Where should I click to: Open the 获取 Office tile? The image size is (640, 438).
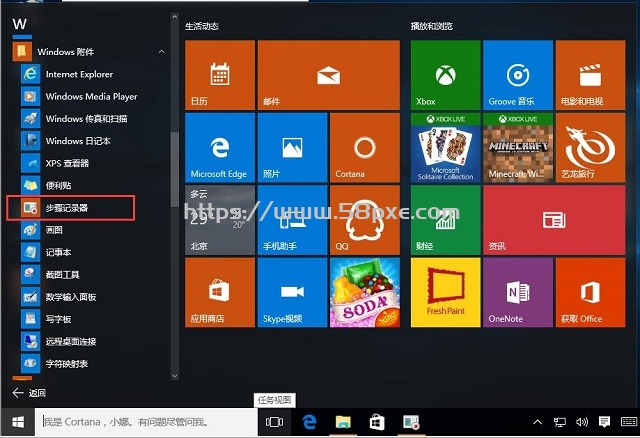(x=591, y=292)
